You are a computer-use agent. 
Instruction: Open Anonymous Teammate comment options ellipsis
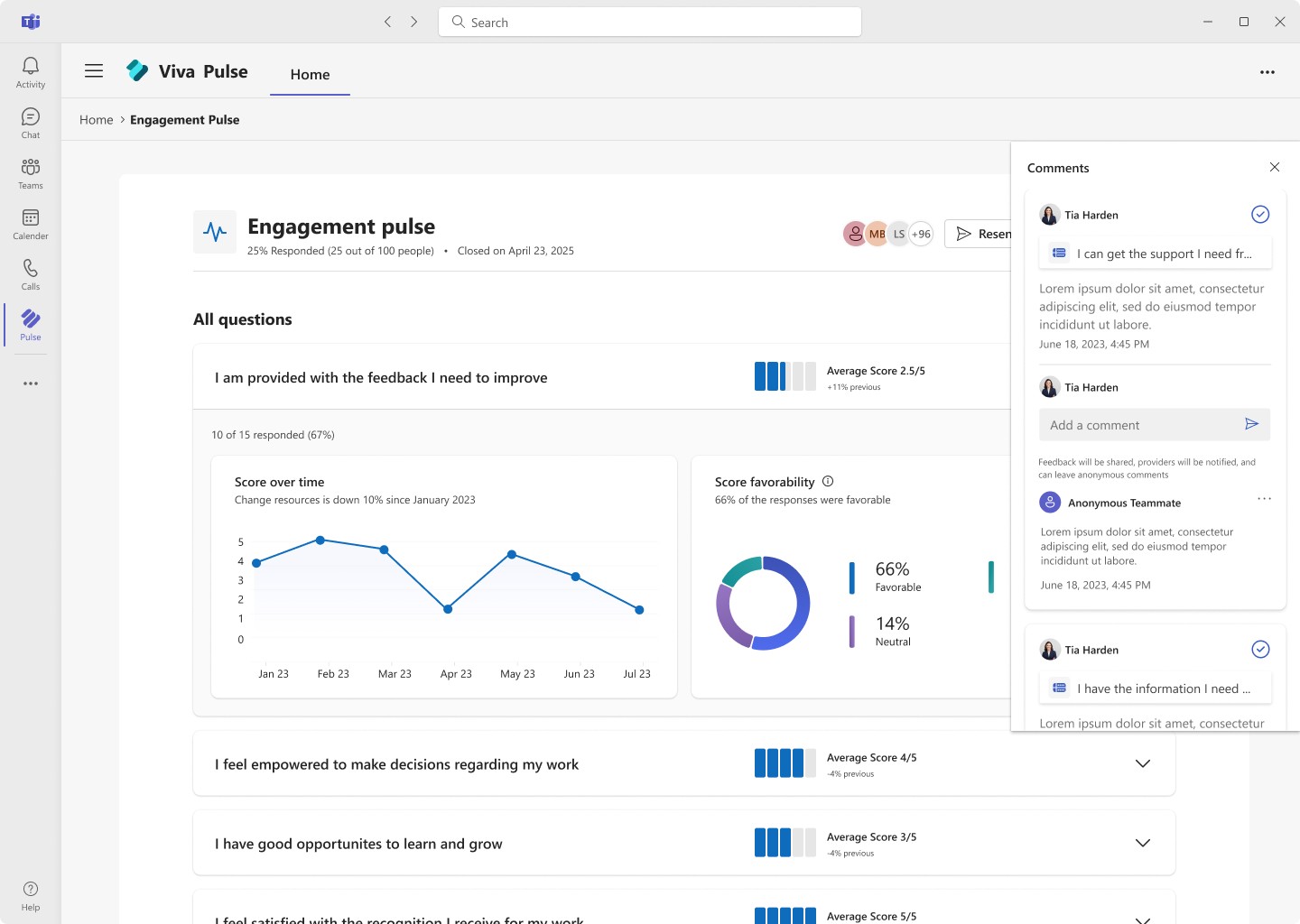click(1264, 499)
